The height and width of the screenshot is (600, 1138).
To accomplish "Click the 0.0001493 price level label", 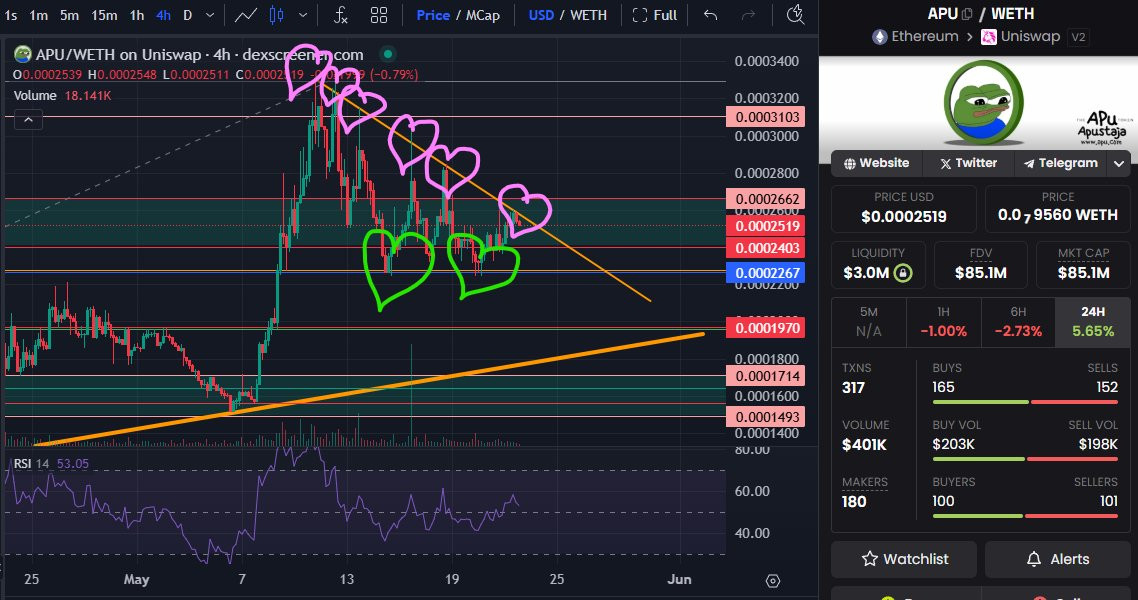I will [x=765, y=416].
